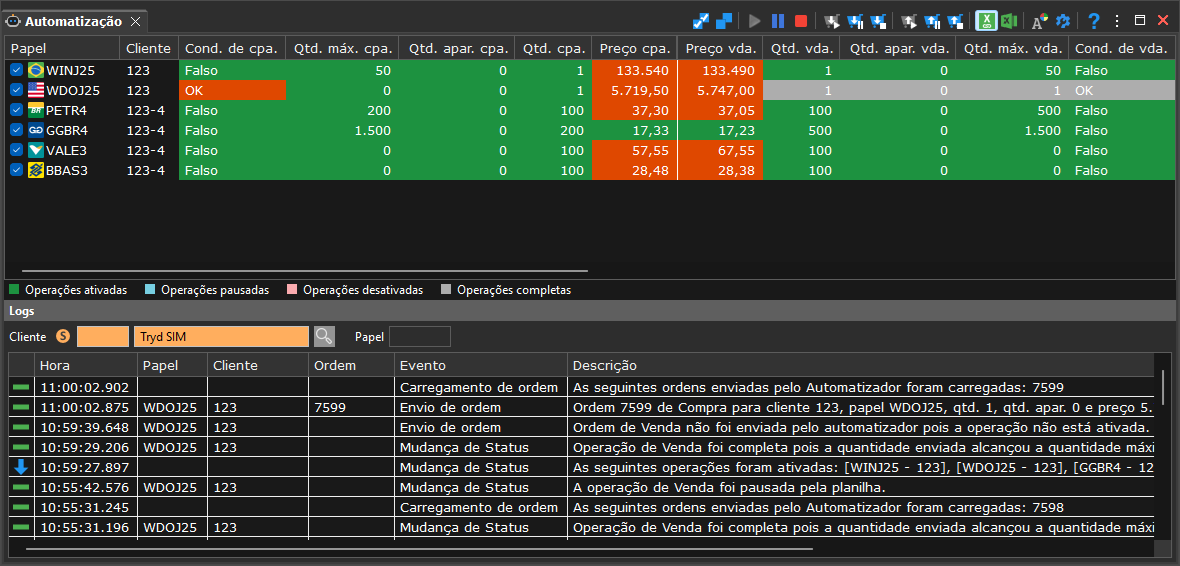This screenshot has width=1180, height=566.
Task: Click the Logs horizontal scrollbar
Action: click(x=419, y=549)
